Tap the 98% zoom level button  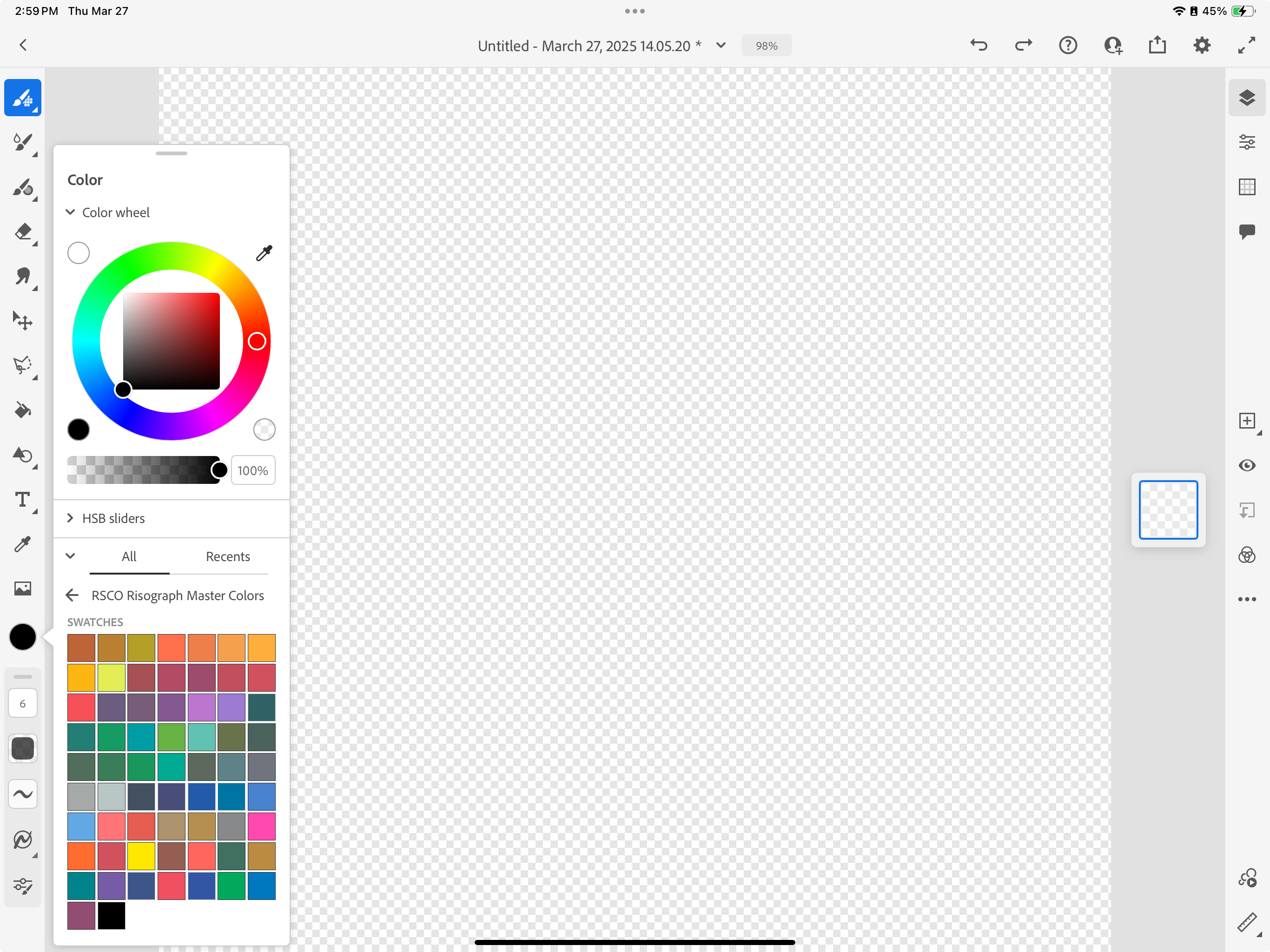click(x=767, y=46)
